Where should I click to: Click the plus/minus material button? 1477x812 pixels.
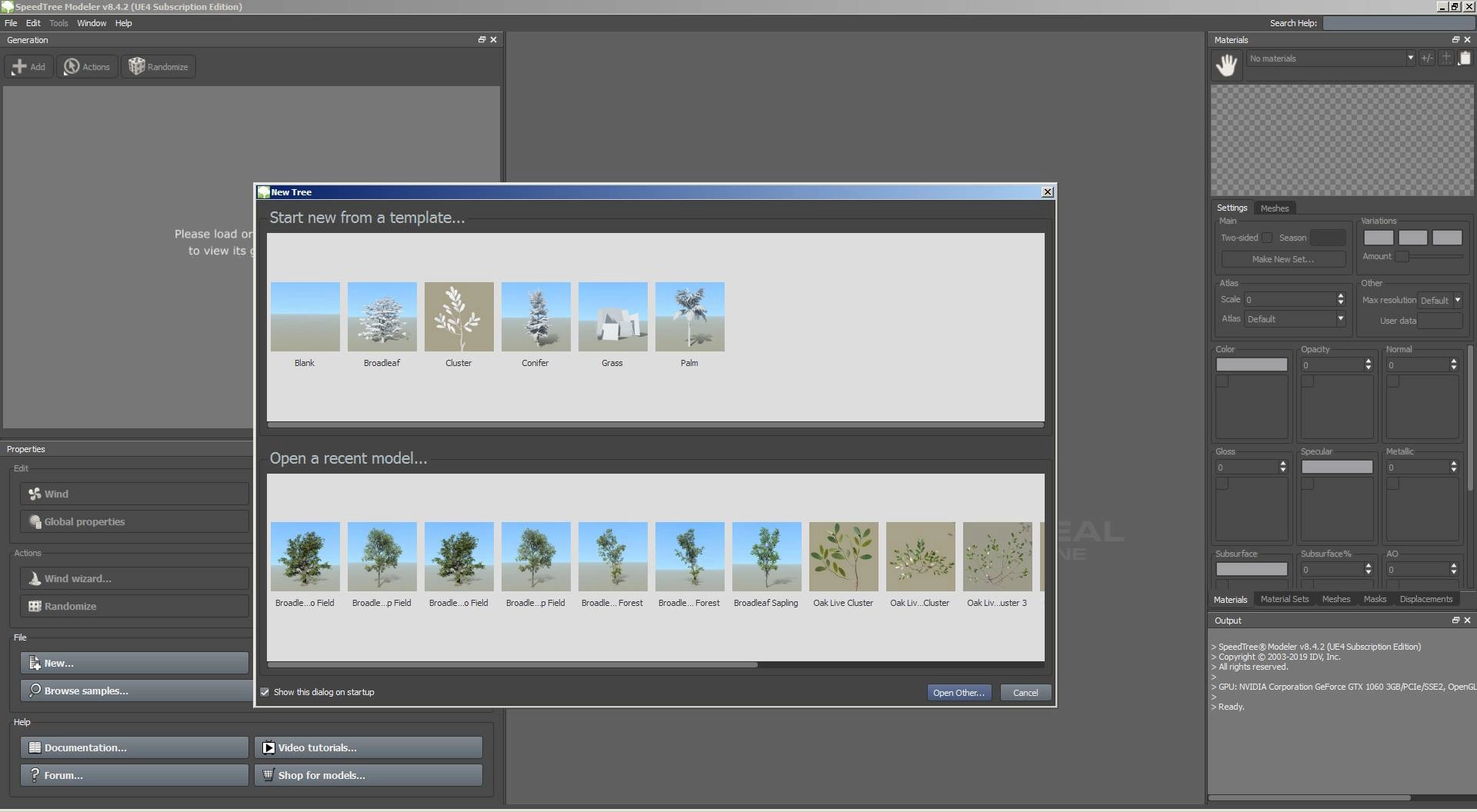[1427, 58]
